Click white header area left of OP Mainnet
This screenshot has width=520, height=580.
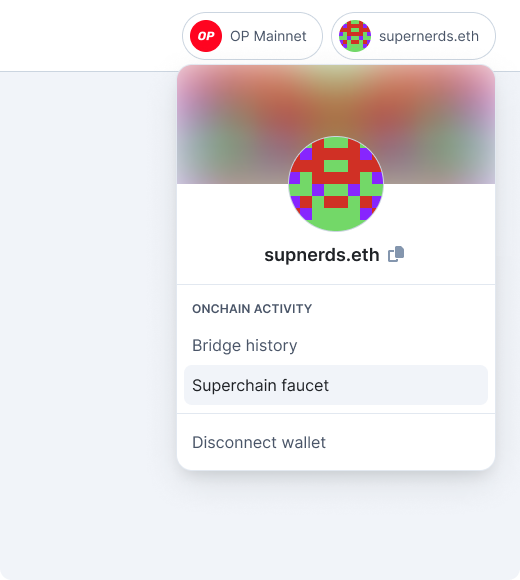(x=89, y=36)
